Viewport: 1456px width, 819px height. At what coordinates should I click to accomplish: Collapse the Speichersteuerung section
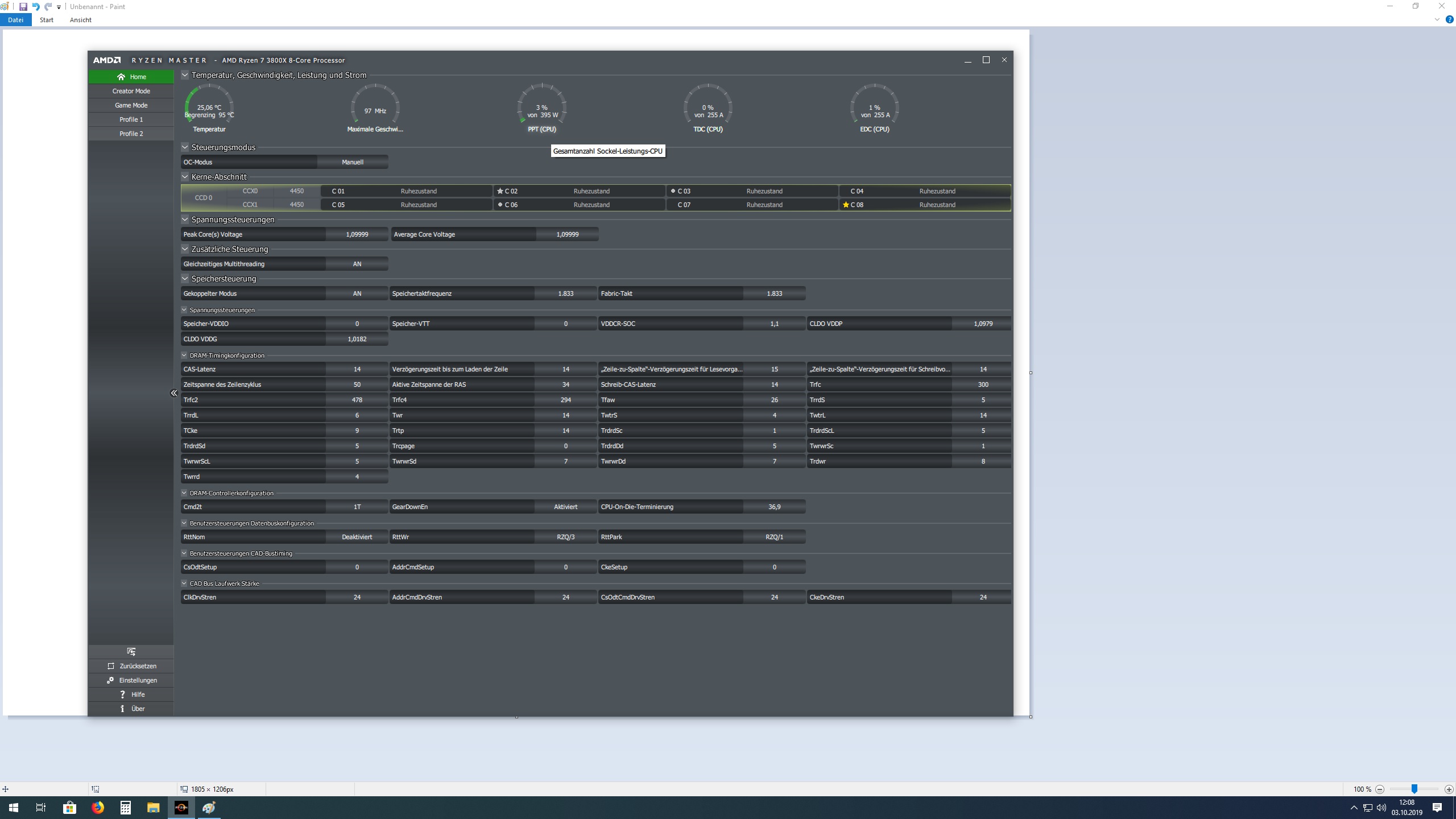185,279
